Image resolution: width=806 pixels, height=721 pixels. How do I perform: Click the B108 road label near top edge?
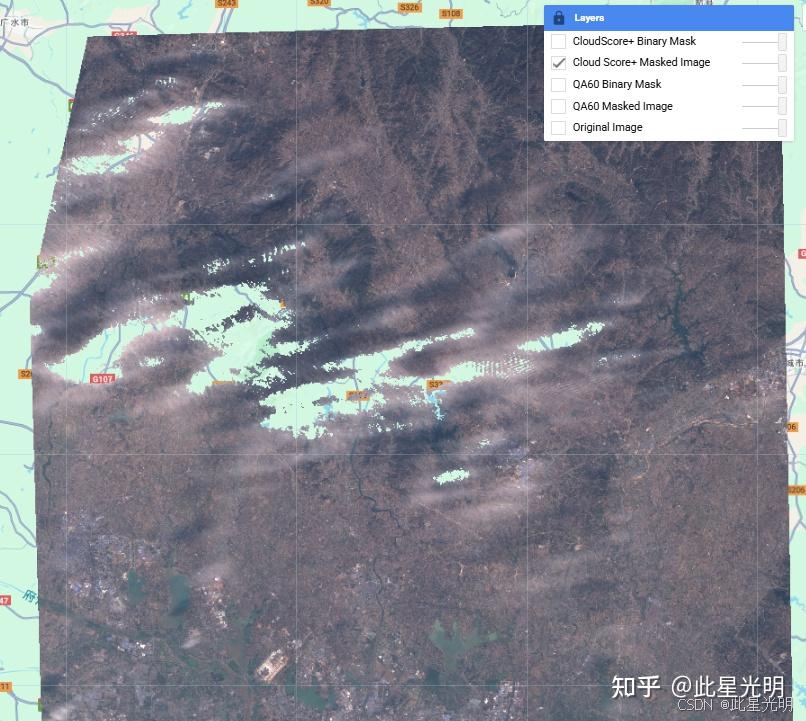[452, 13]
